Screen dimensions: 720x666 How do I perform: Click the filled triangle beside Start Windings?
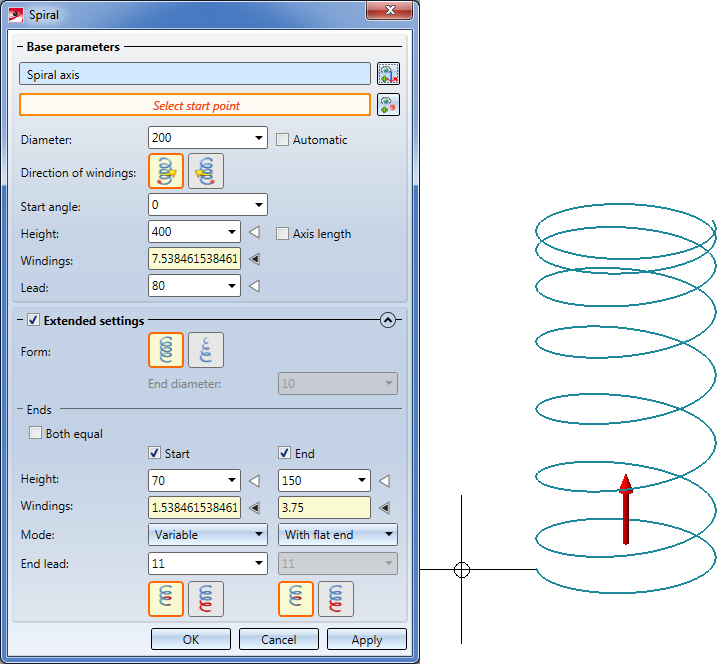click(x=254, y=508)
